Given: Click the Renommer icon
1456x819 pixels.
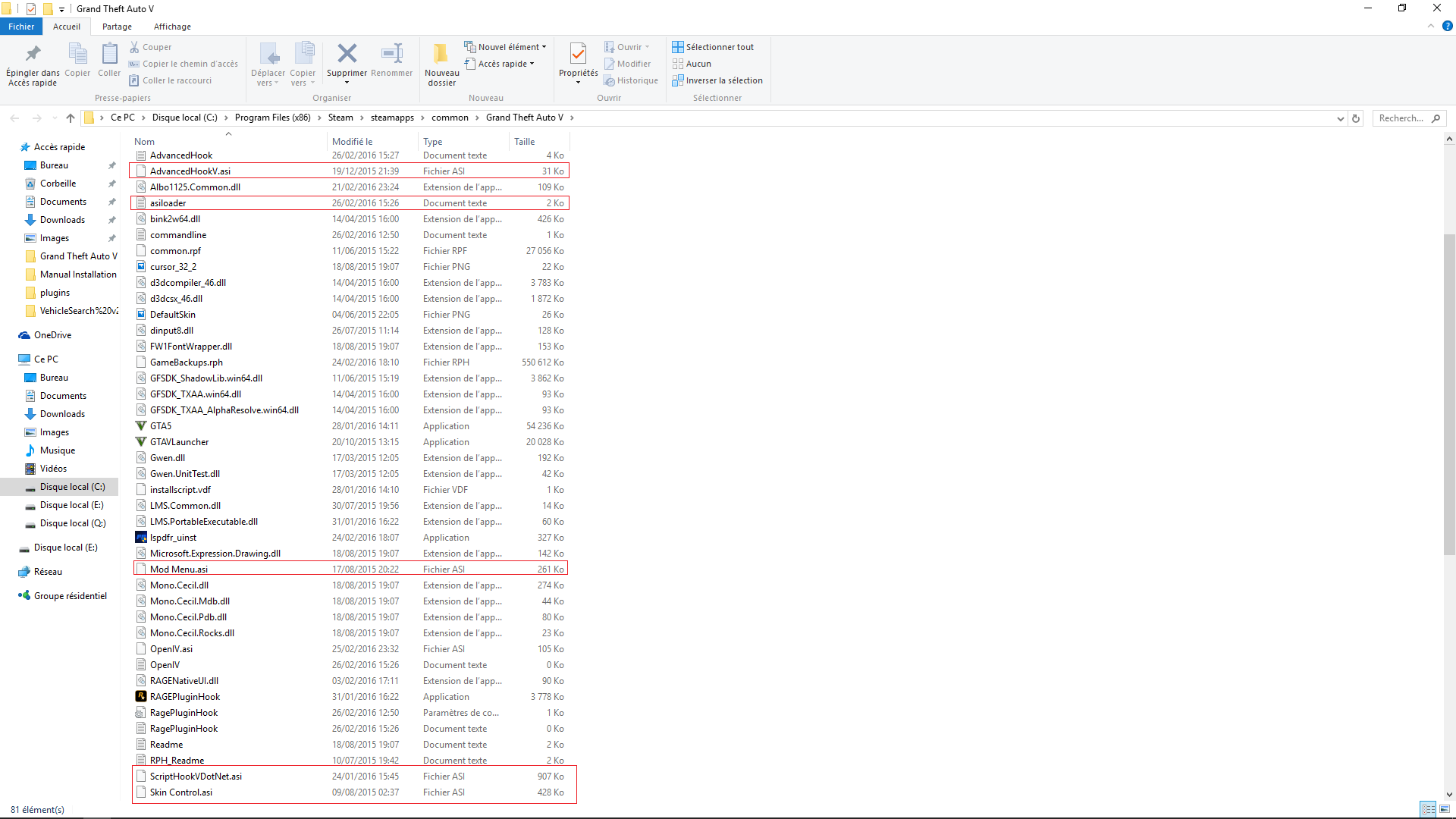Looking at the screenshot, I should (392, 54).
